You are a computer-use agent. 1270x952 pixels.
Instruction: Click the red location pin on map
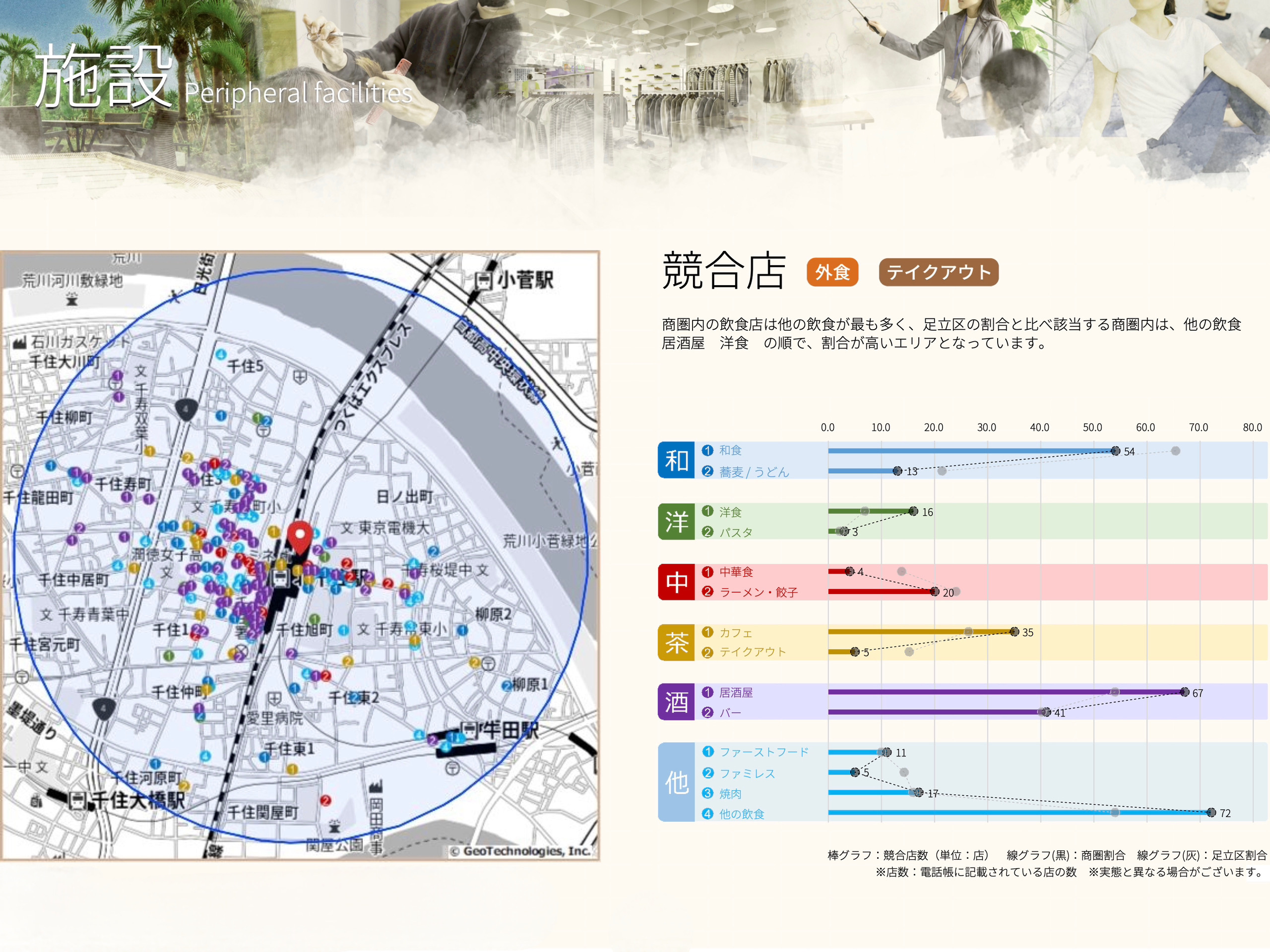[299, 536]
